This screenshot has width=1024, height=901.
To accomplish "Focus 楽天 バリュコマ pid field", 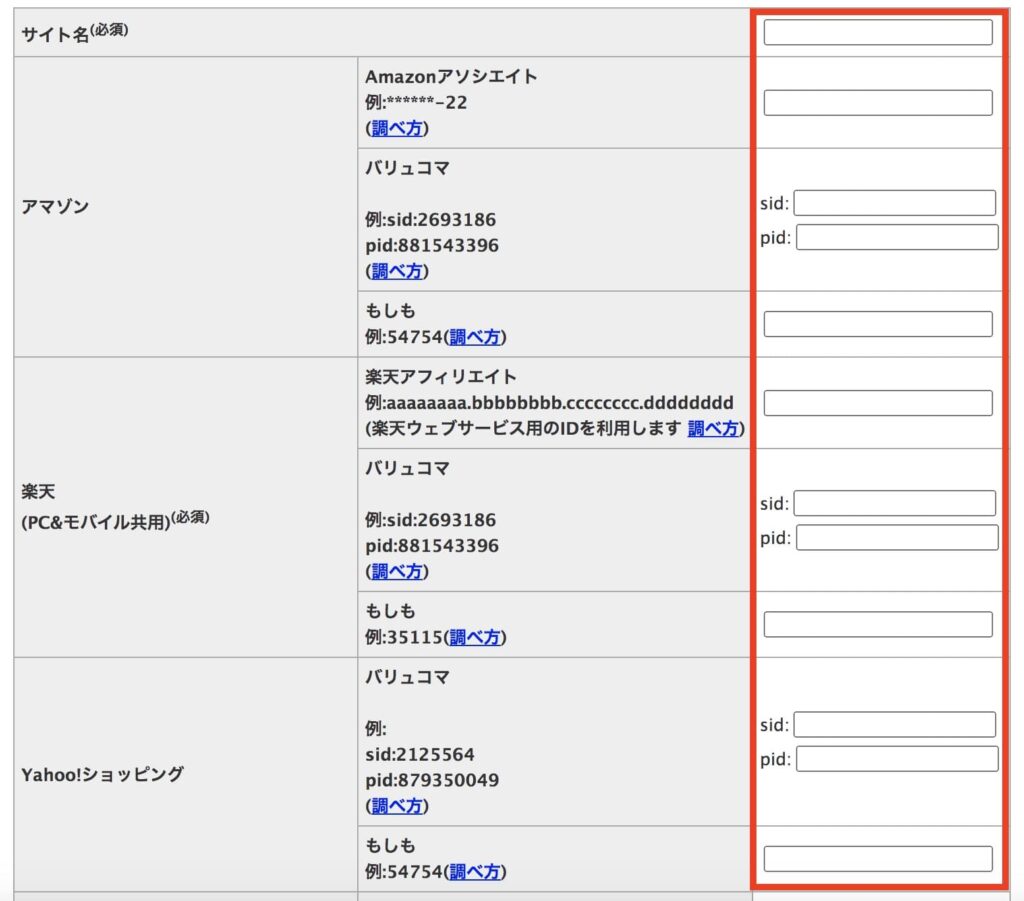I will tap(897, 537).
